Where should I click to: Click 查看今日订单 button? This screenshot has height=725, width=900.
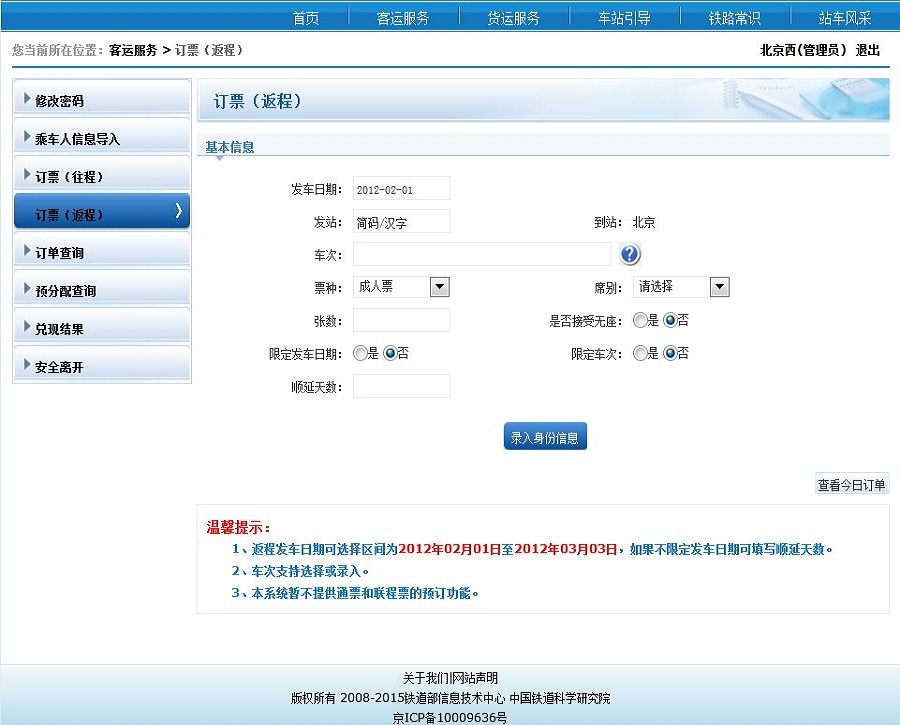tap(851, 485)
